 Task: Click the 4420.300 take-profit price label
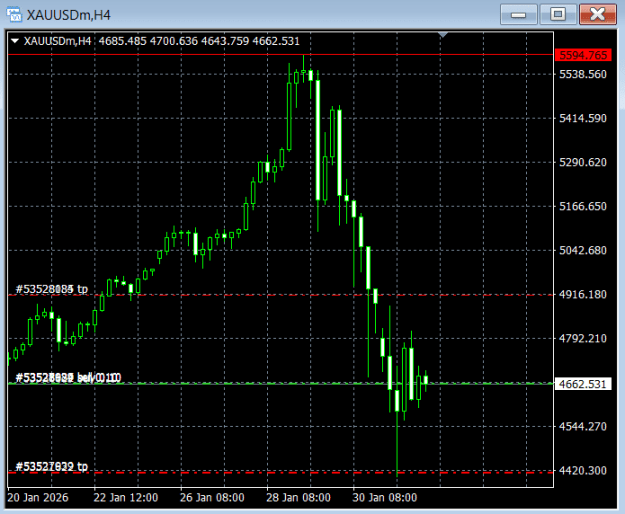pos(583,471)
